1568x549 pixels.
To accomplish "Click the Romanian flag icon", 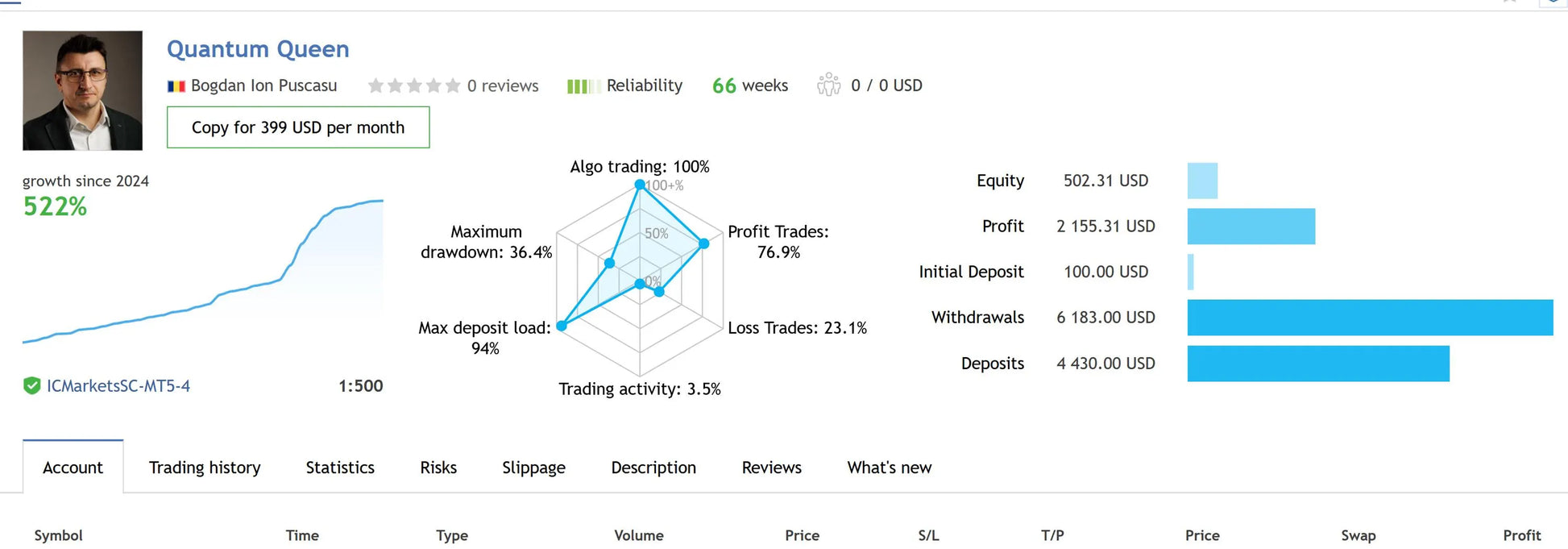I will (x=176, y=86).
